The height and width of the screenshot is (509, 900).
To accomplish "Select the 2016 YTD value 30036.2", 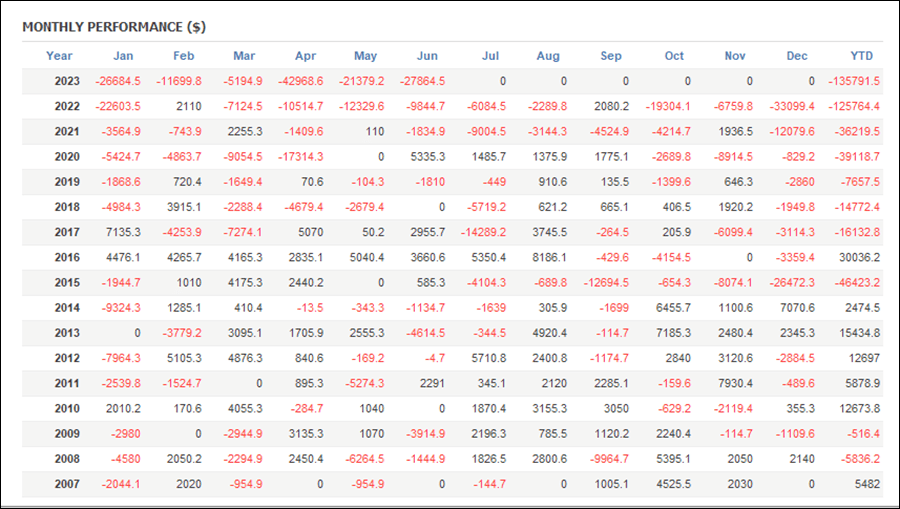I will (x=859, y=257).
